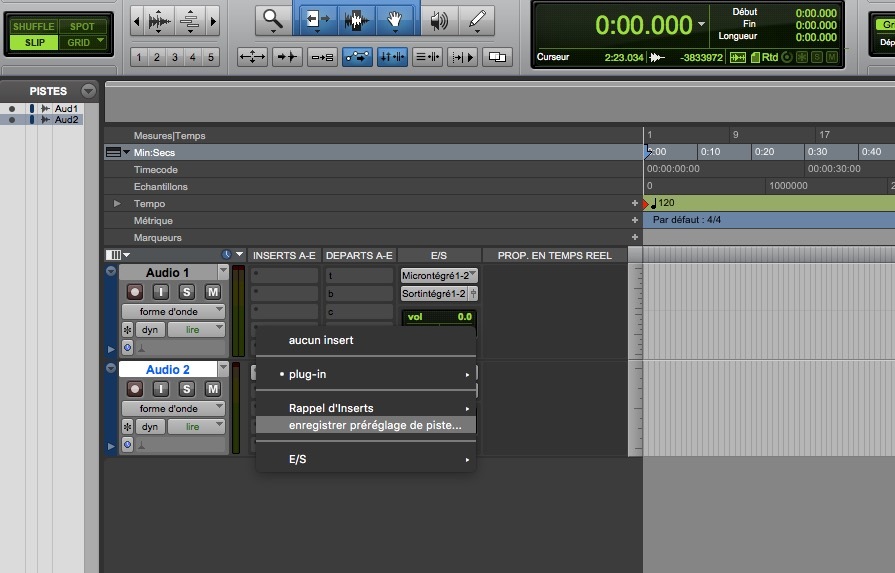This screenshot has height=573, width=895.
Task: Click the Tempo ruler plus button
Action: (635, 203)
